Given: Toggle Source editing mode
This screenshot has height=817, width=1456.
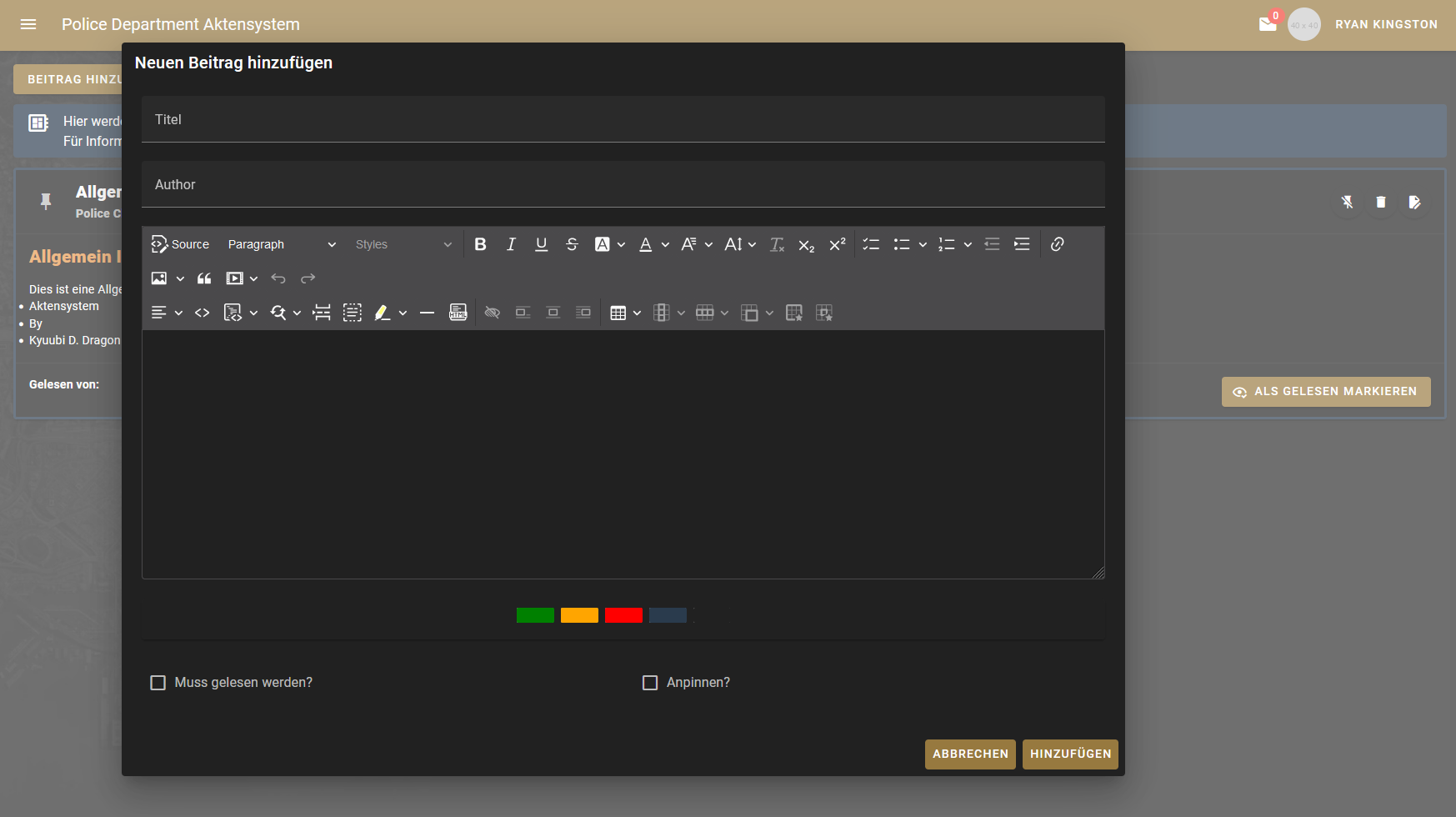Looking at the screenshot, I should (x=180, y=244).
